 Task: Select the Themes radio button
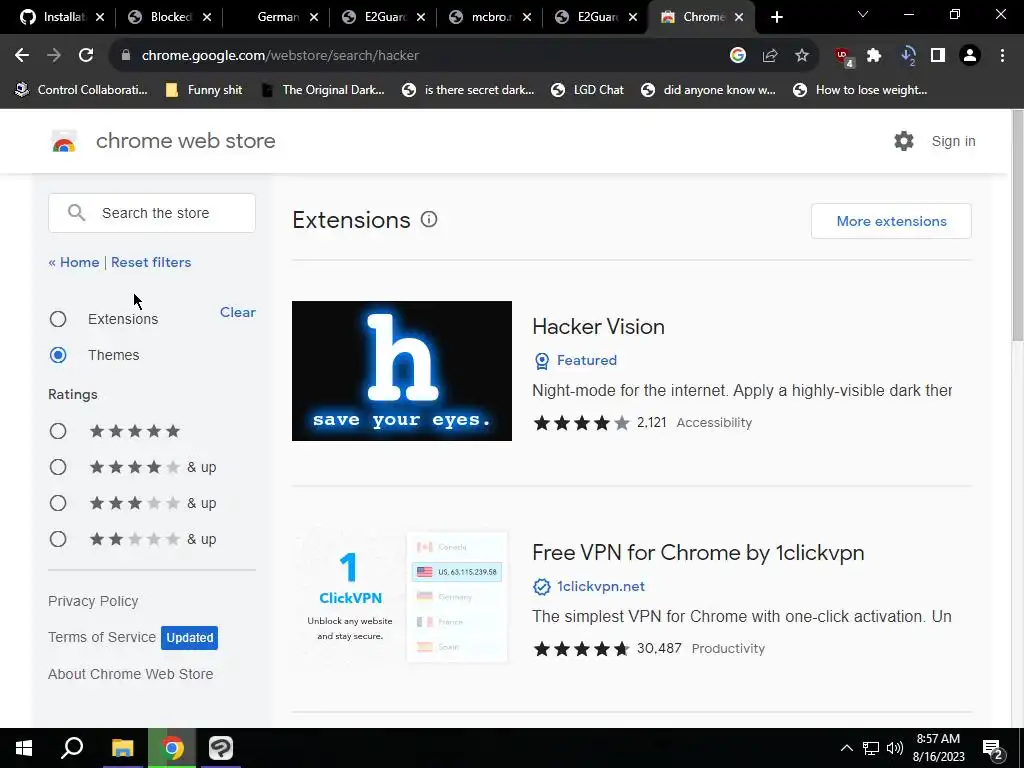pyautogui.click(x=58, y=355)
